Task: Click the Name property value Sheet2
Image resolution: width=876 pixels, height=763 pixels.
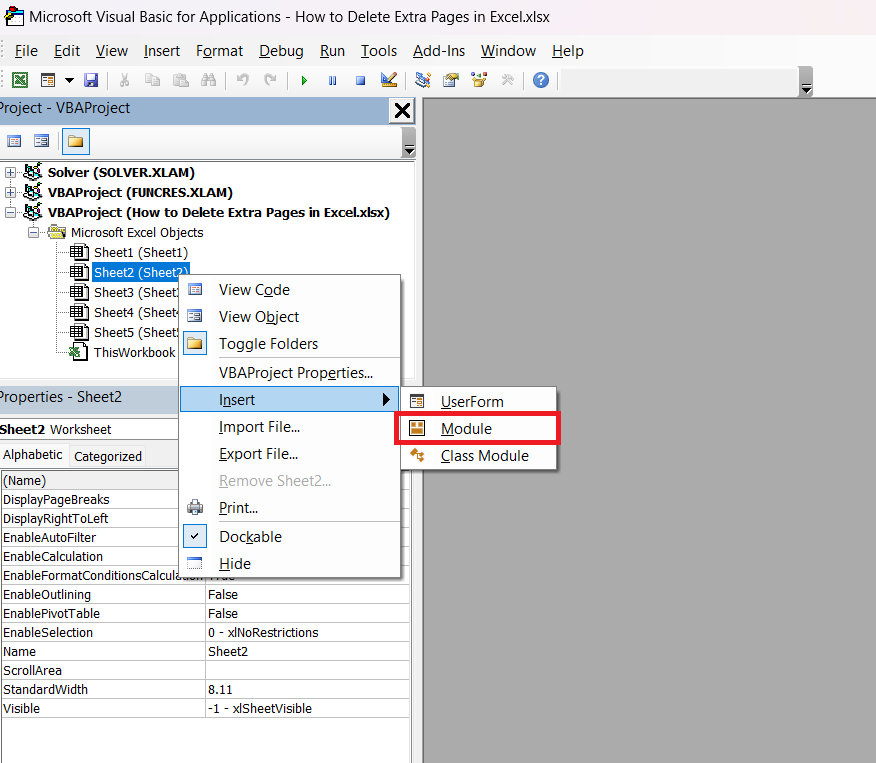Action: click(x=307, y=651)
